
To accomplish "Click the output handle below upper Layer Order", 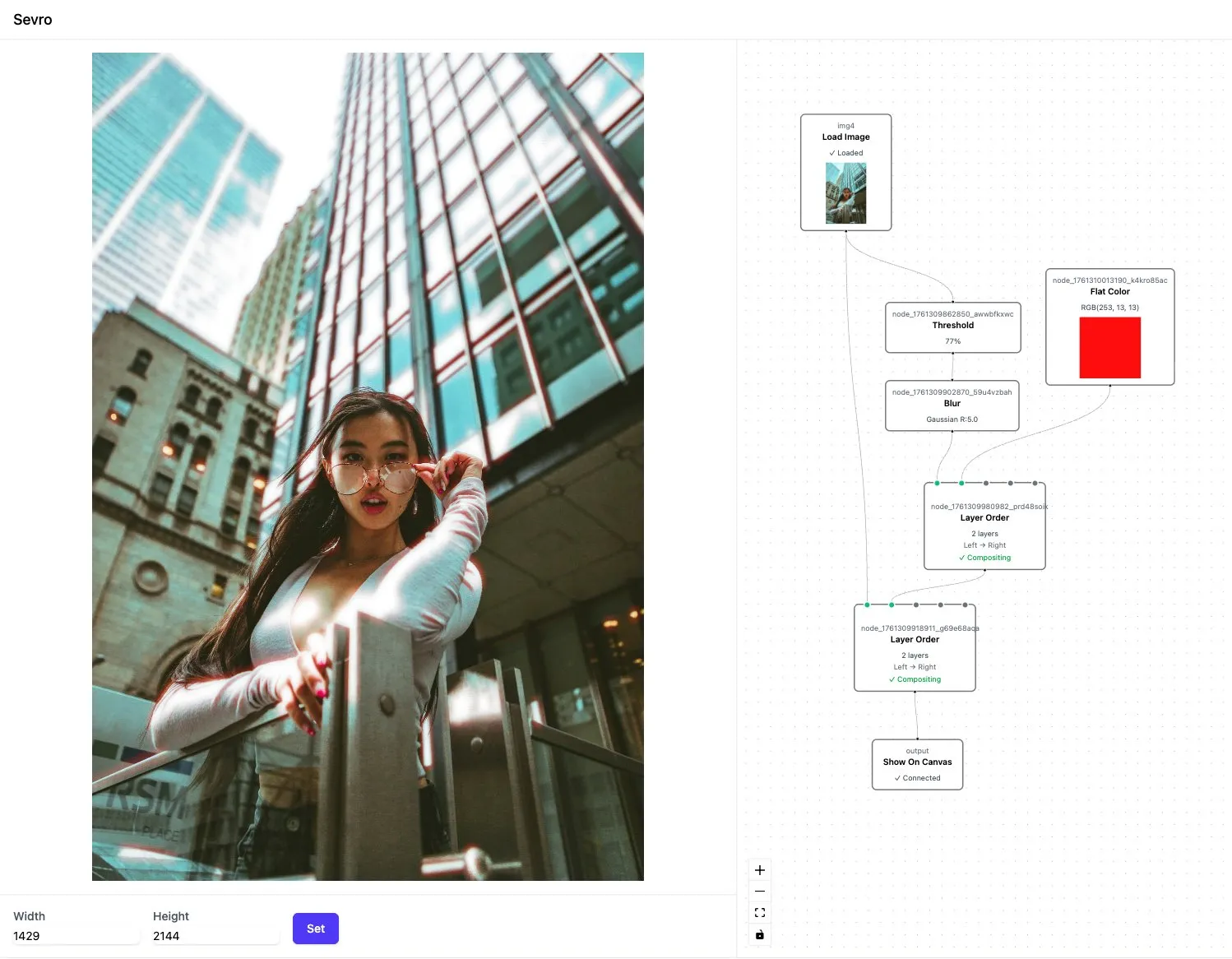I will coord(984,570).
